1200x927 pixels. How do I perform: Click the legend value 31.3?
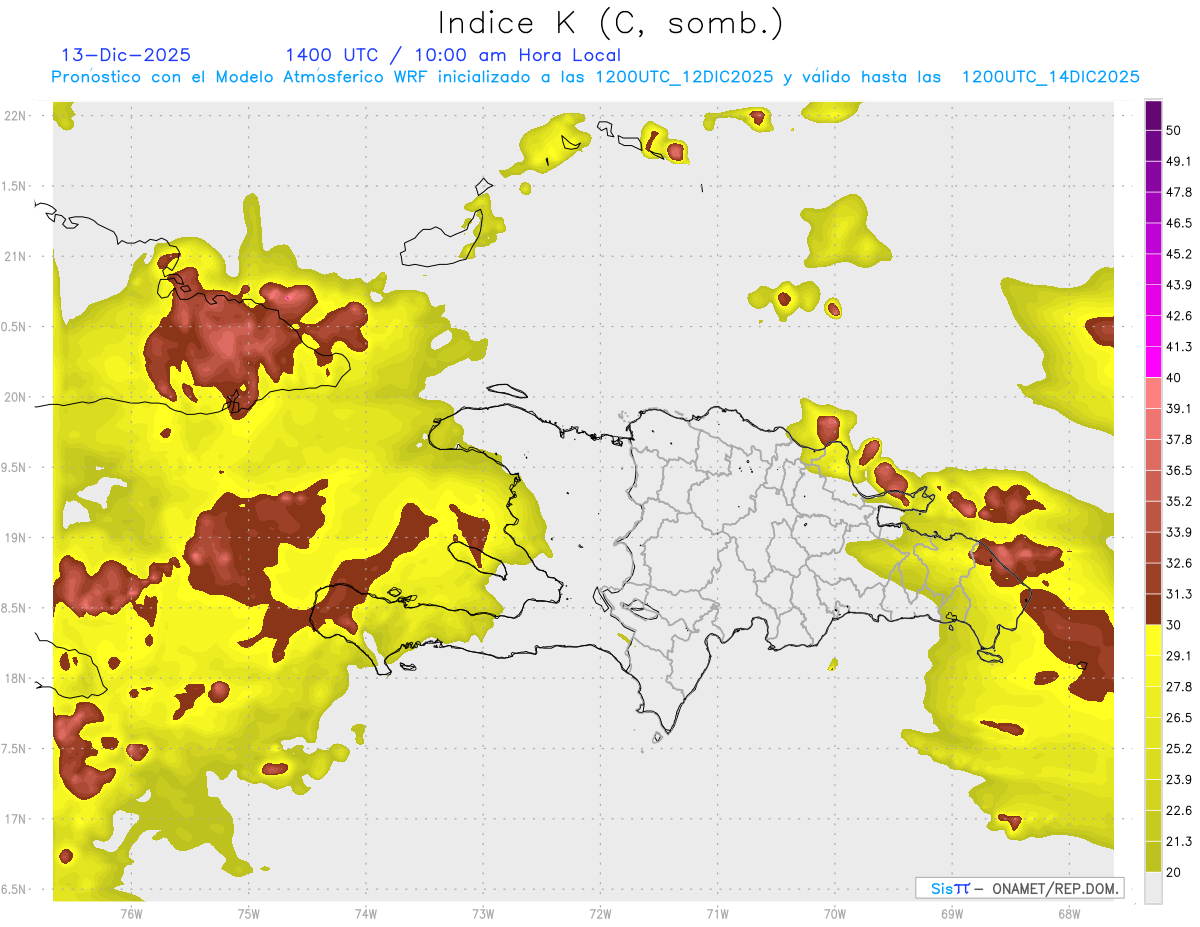(1178, 594)
